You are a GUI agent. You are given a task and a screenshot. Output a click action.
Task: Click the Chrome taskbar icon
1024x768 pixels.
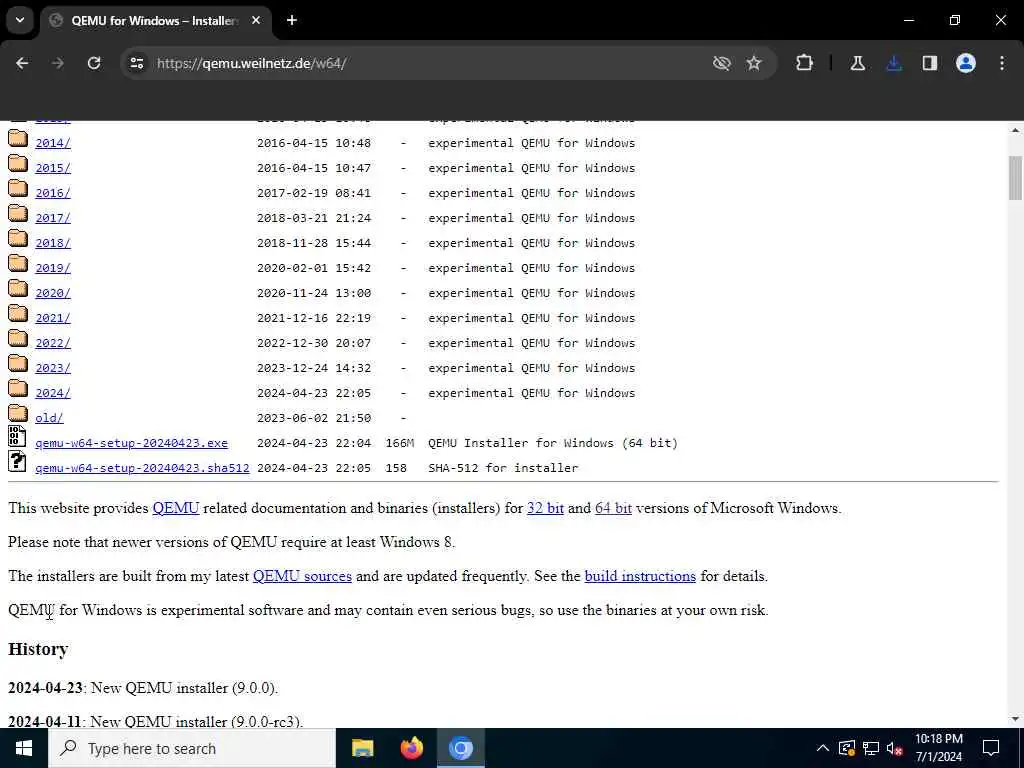(x=460, y=748)
